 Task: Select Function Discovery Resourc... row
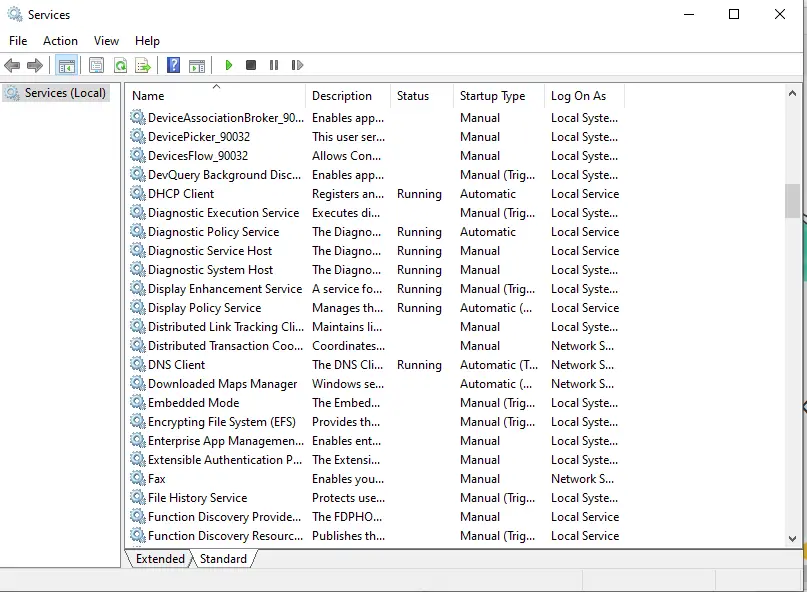click(x=375, y=536)
